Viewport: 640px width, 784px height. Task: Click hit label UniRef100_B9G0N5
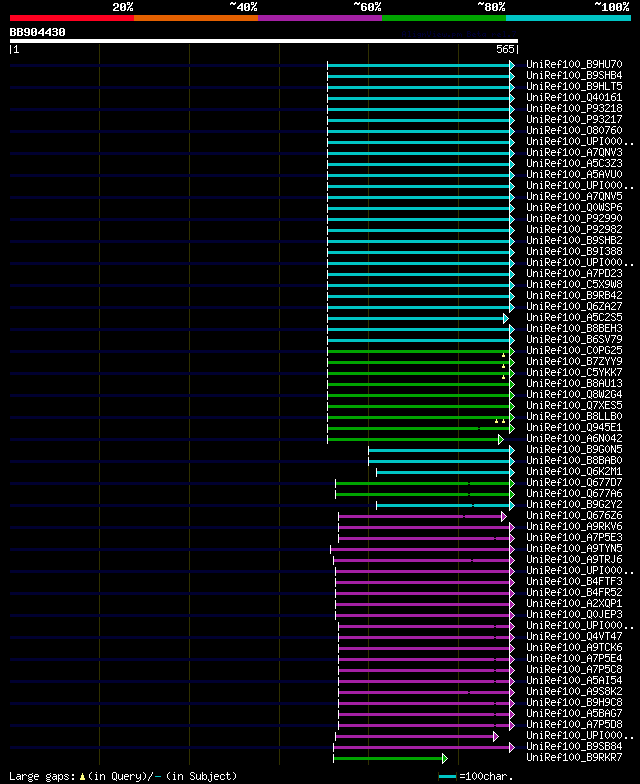[x=574, y=450]
